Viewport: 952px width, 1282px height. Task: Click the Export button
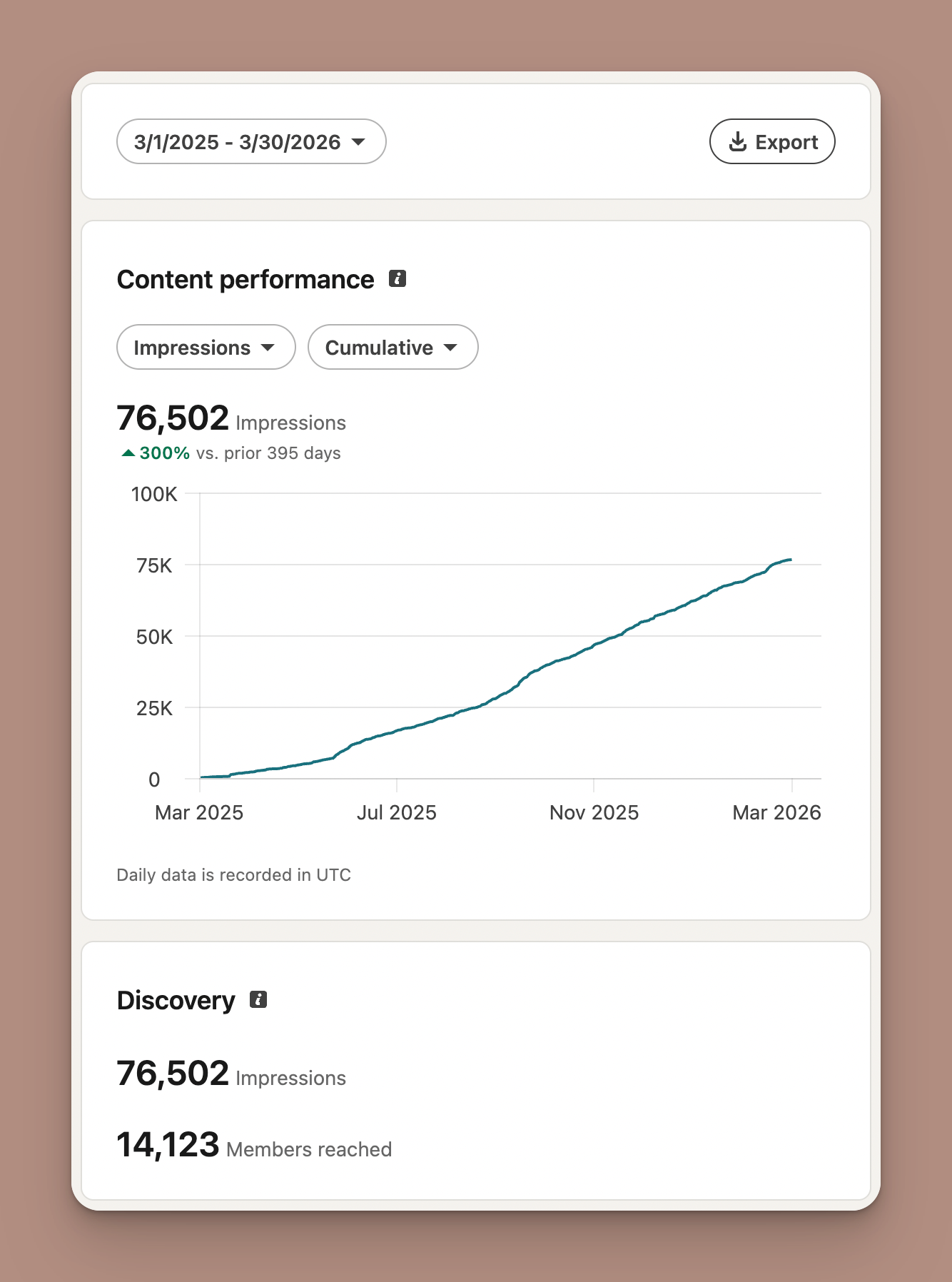tap(771, 141)
